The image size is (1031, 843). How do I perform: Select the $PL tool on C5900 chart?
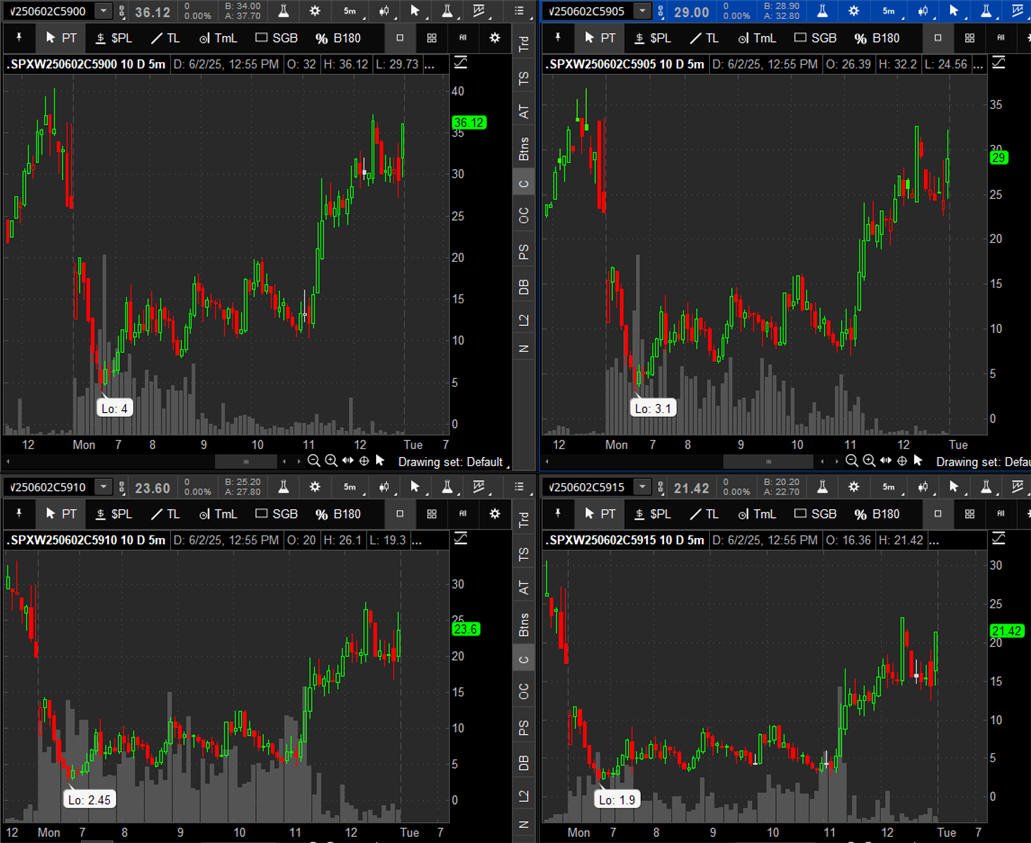pyautogui.click(x=114, y=38)
